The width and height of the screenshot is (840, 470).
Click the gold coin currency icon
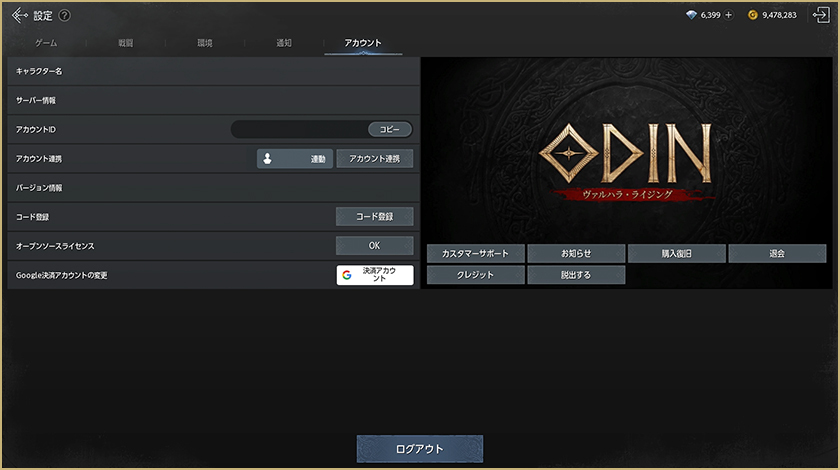click(753, 15)
